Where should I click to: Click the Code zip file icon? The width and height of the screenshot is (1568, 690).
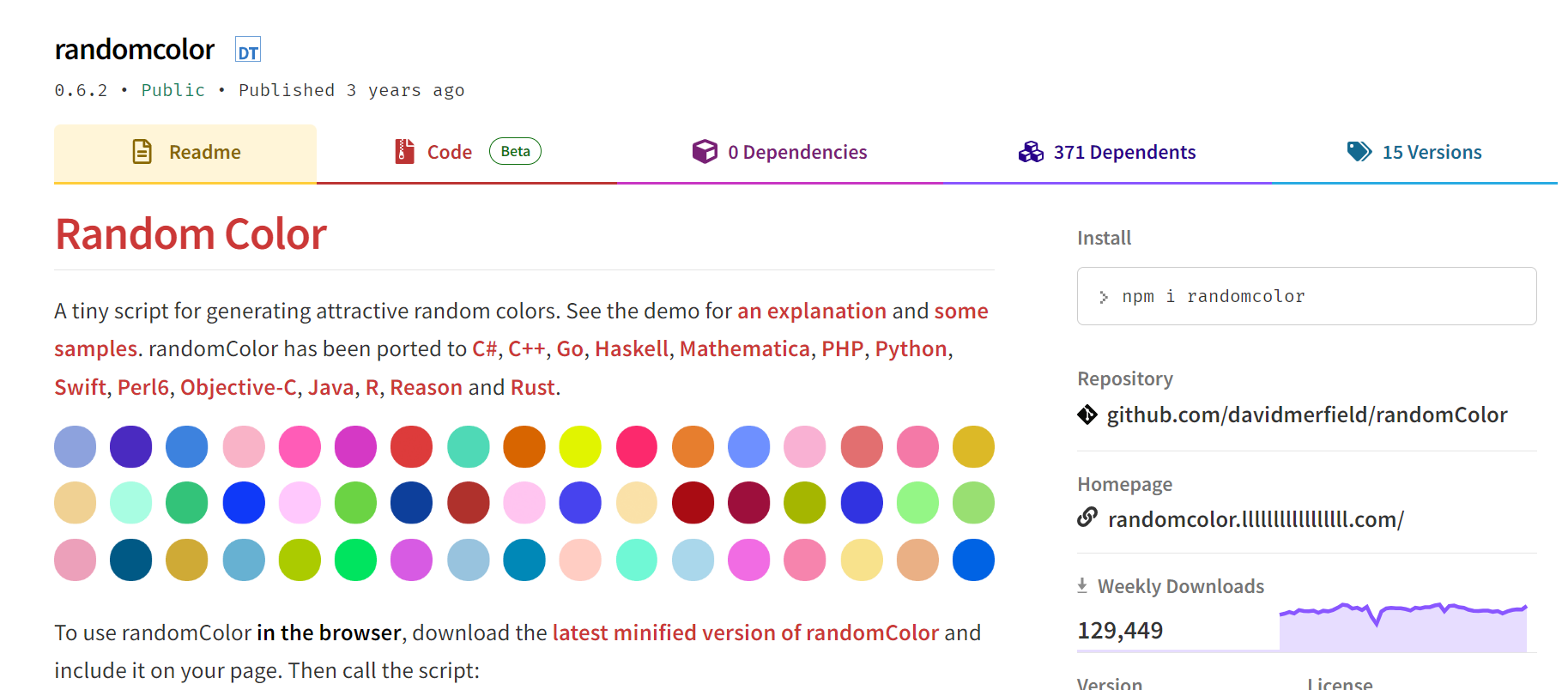point(404,151)
